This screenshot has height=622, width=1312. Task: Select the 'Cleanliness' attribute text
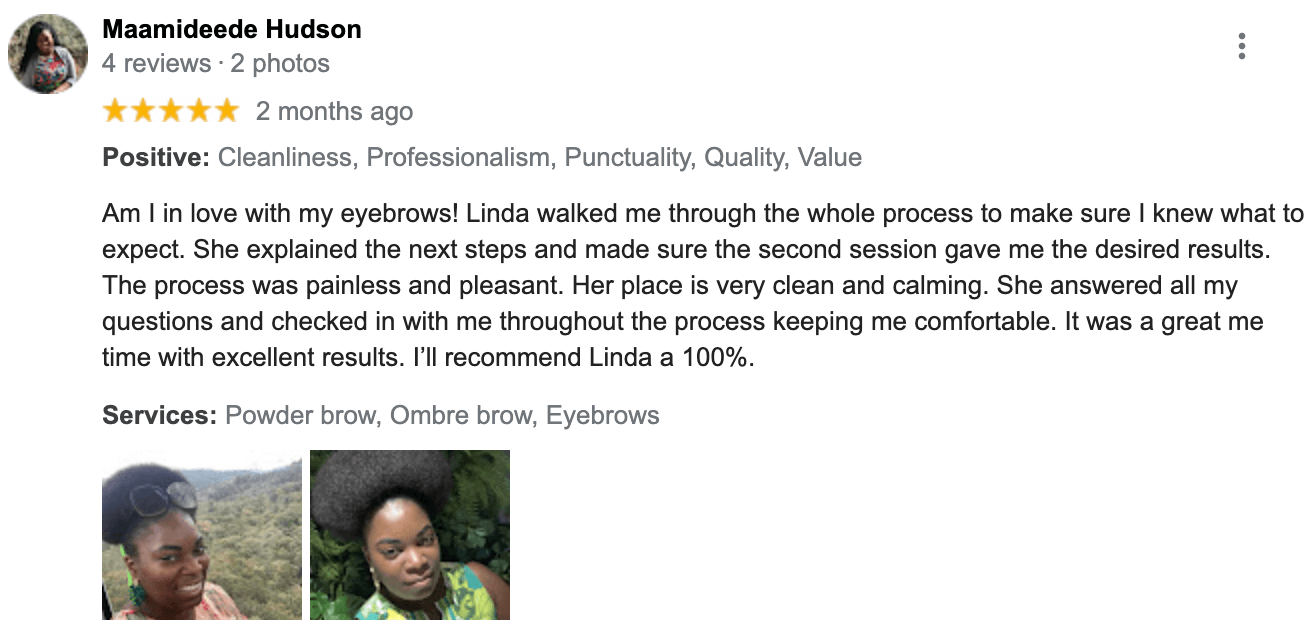point(285,157)
